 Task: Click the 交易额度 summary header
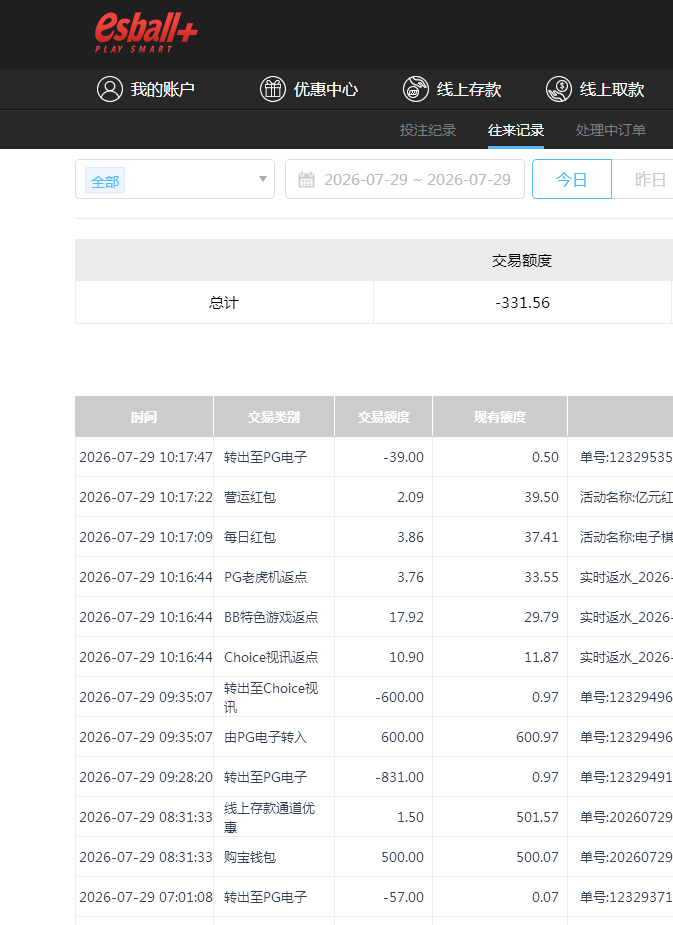[522, 260]
